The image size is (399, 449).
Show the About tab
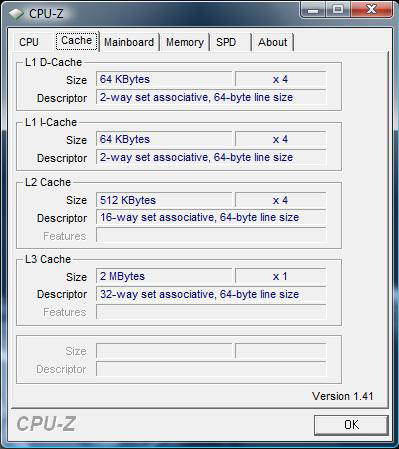click(272, 42)
